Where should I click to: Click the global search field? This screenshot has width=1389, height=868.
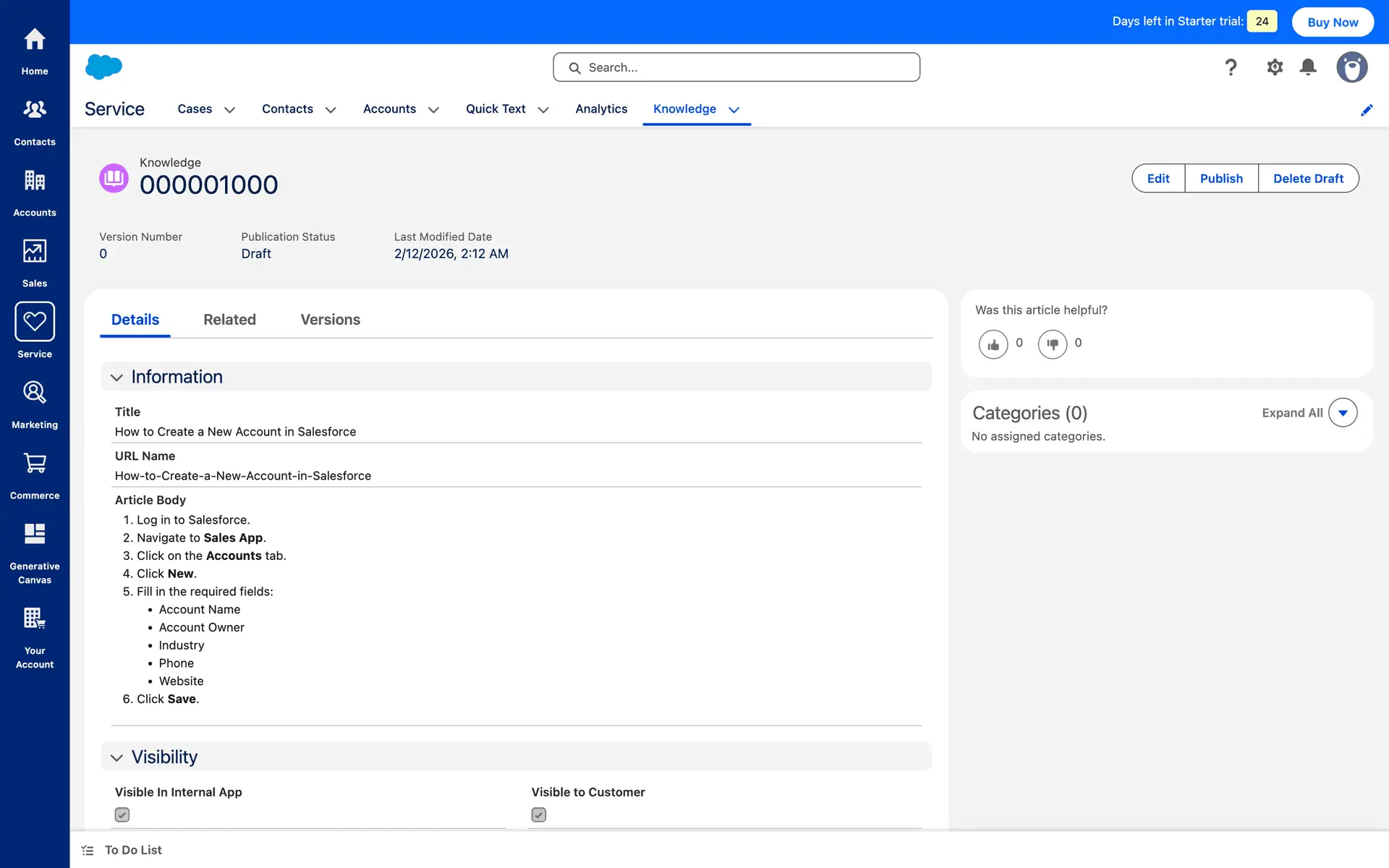pyautogui.click(x=736, y=67)
